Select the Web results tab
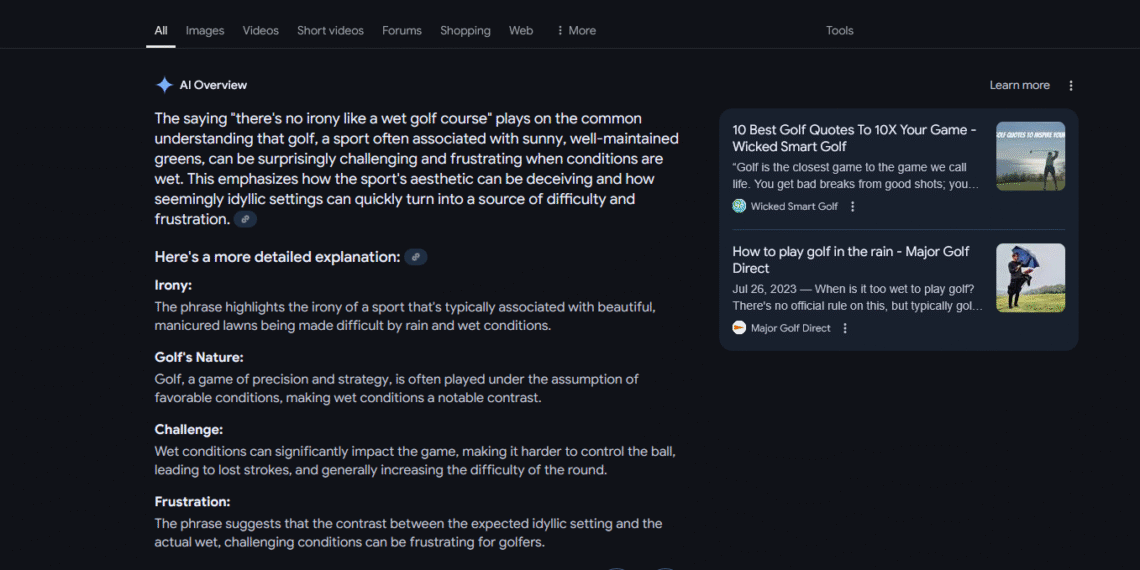The height and width of the screenshot is (570, 1140). pos(521,30)
